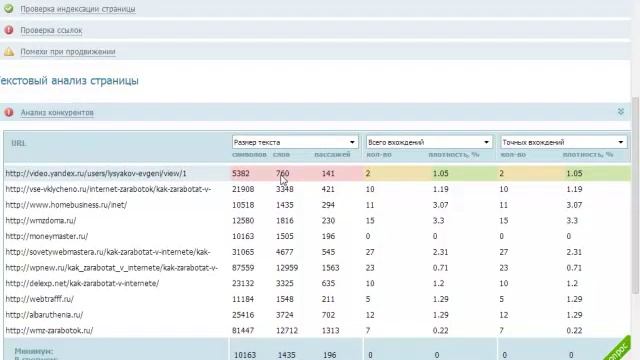This screenshot has height=360, width=640.
Task: Open the Помехи при продвижении section
Action: (x=68, y=52)
